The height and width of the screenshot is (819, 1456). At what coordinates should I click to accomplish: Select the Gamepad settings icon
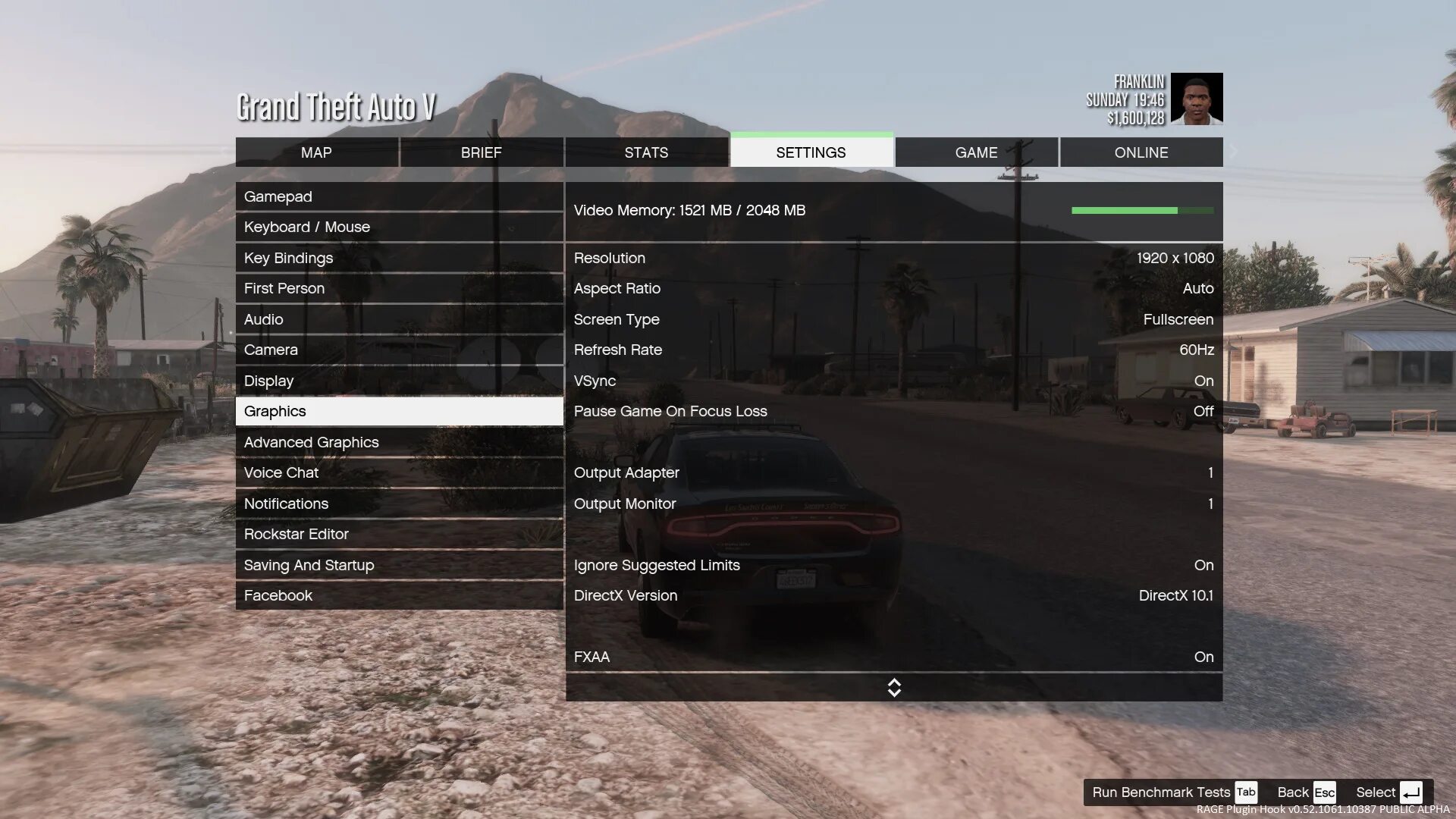[399, 197]
